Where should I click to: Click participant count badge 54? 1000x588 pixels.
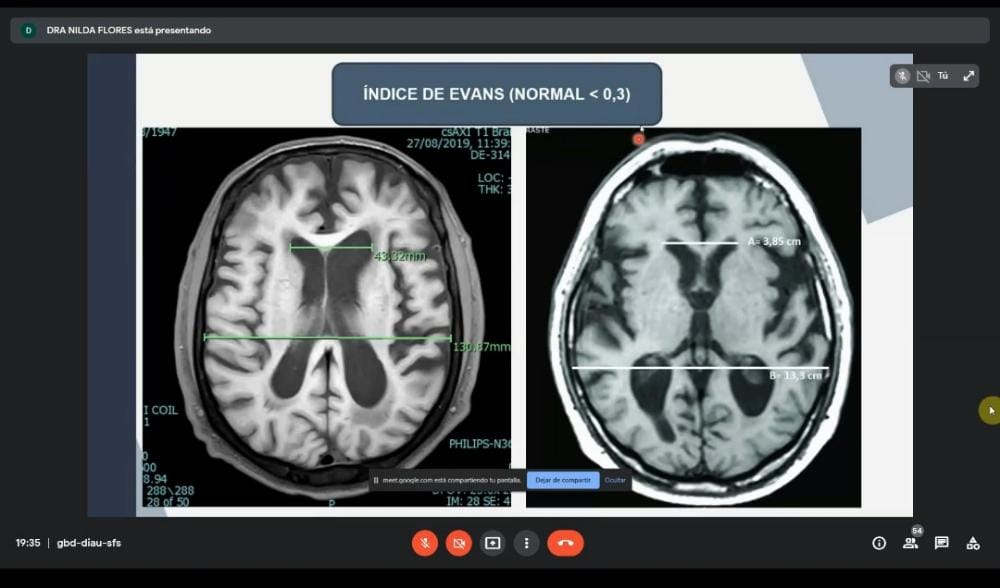coord(917,531)
